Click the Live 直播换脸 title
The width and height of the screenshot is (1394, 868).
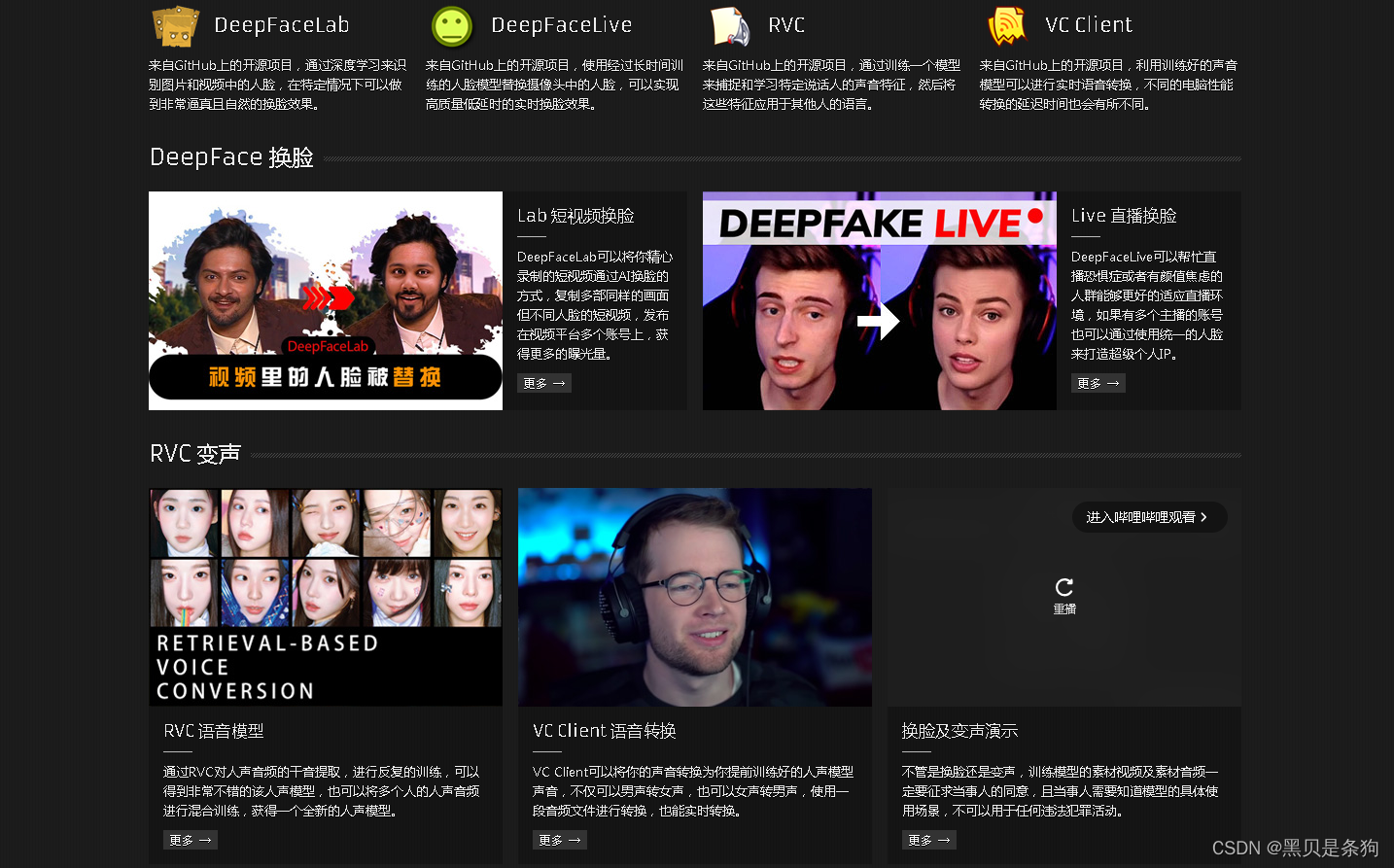coord(1124,216)
